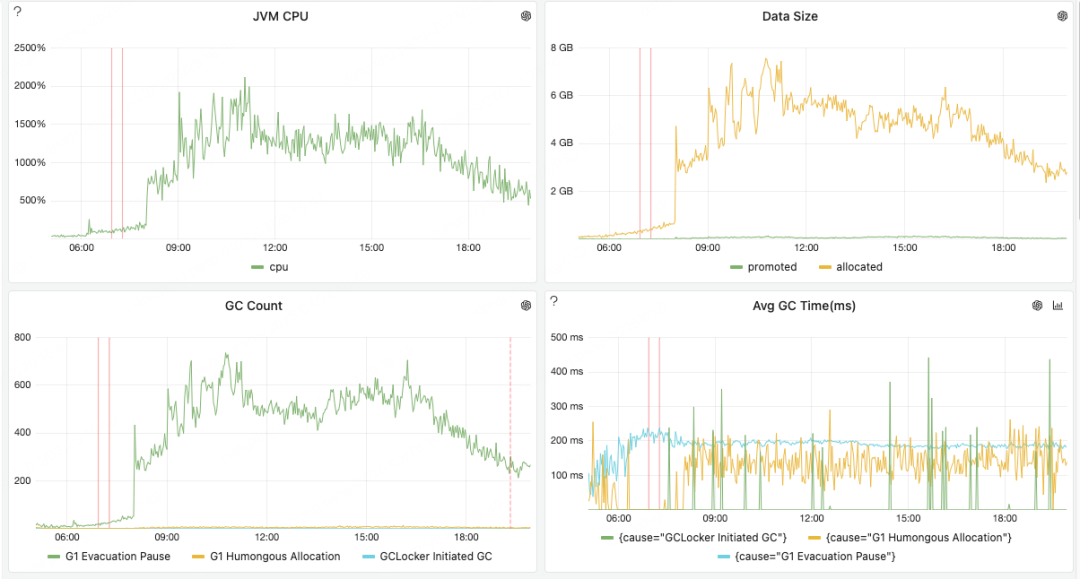1080x579 pixels.
Task: Toggle the promoted series legend label
Action: [x=772, y=267]
